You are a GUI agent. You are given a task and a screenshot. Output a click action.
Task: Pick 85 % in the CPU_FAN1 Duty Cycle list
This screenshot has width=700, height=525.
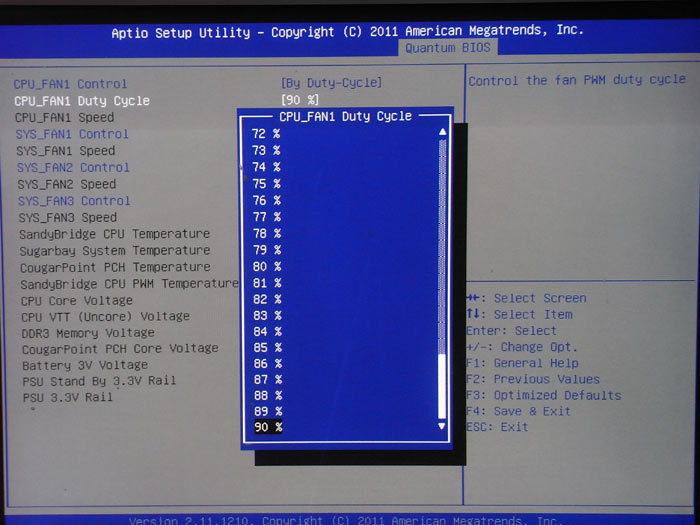pyautogui.click(x=267, y=347)
